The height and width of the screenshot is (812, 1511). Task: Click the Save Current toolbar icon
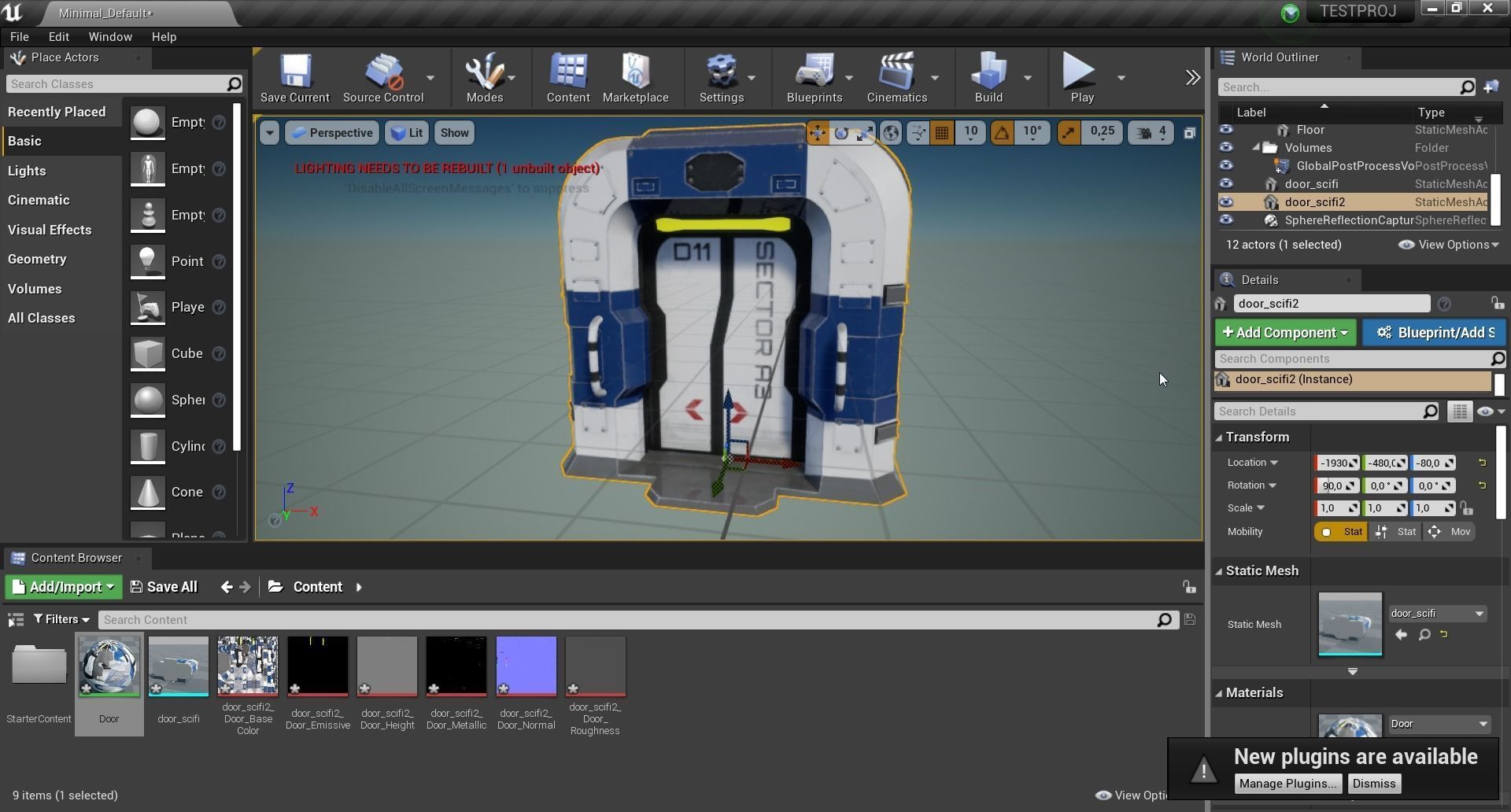coord(295,78)
